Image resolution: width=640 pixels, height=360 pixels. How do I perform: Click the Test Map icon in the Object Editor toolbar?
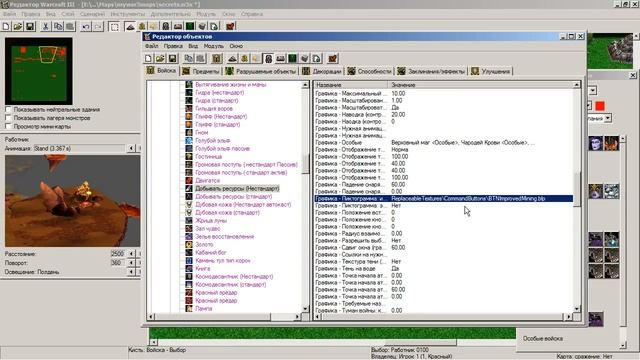click(x=333, y=58)
